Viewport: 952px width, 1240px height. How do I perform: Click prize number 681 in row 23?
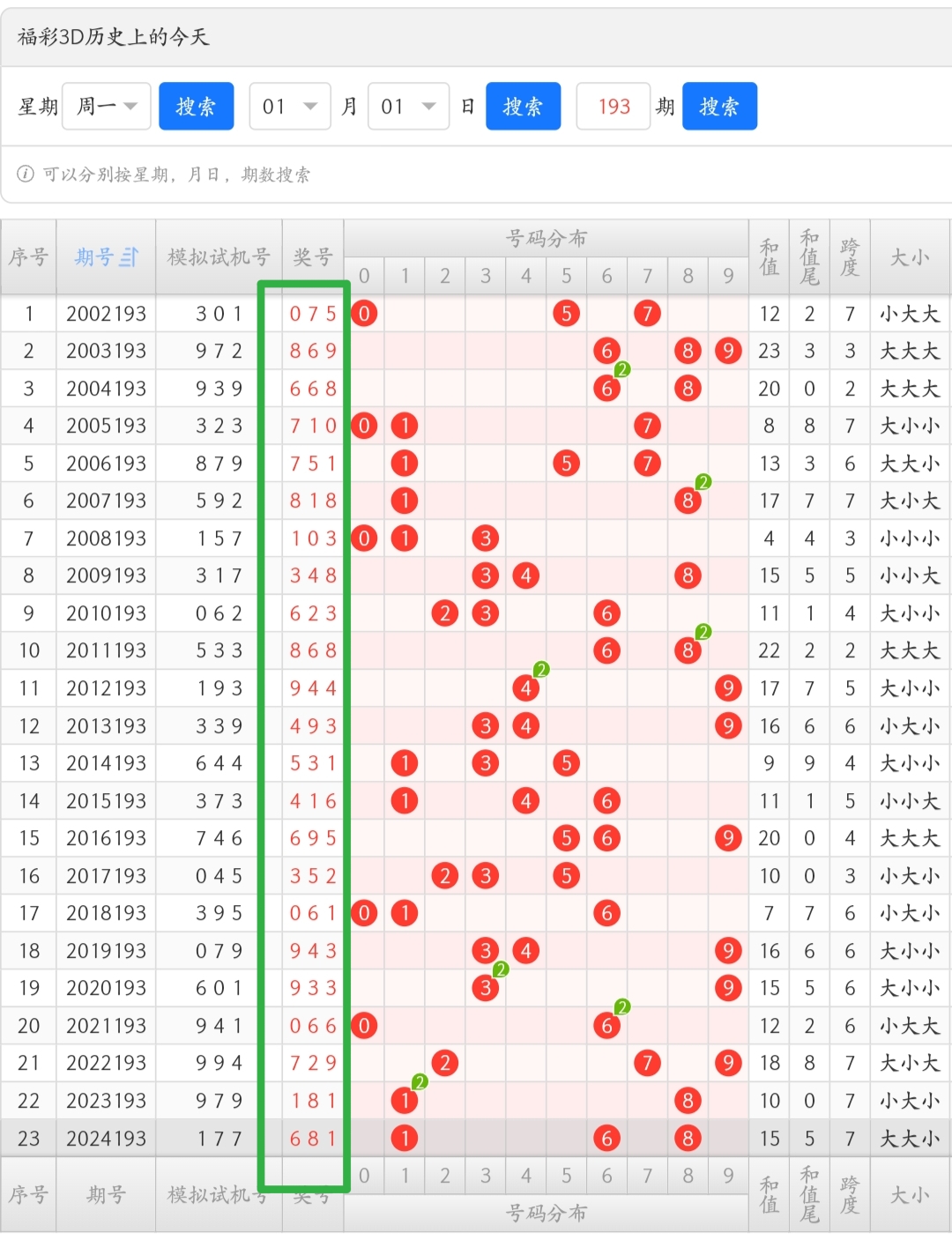point(313,1139)
